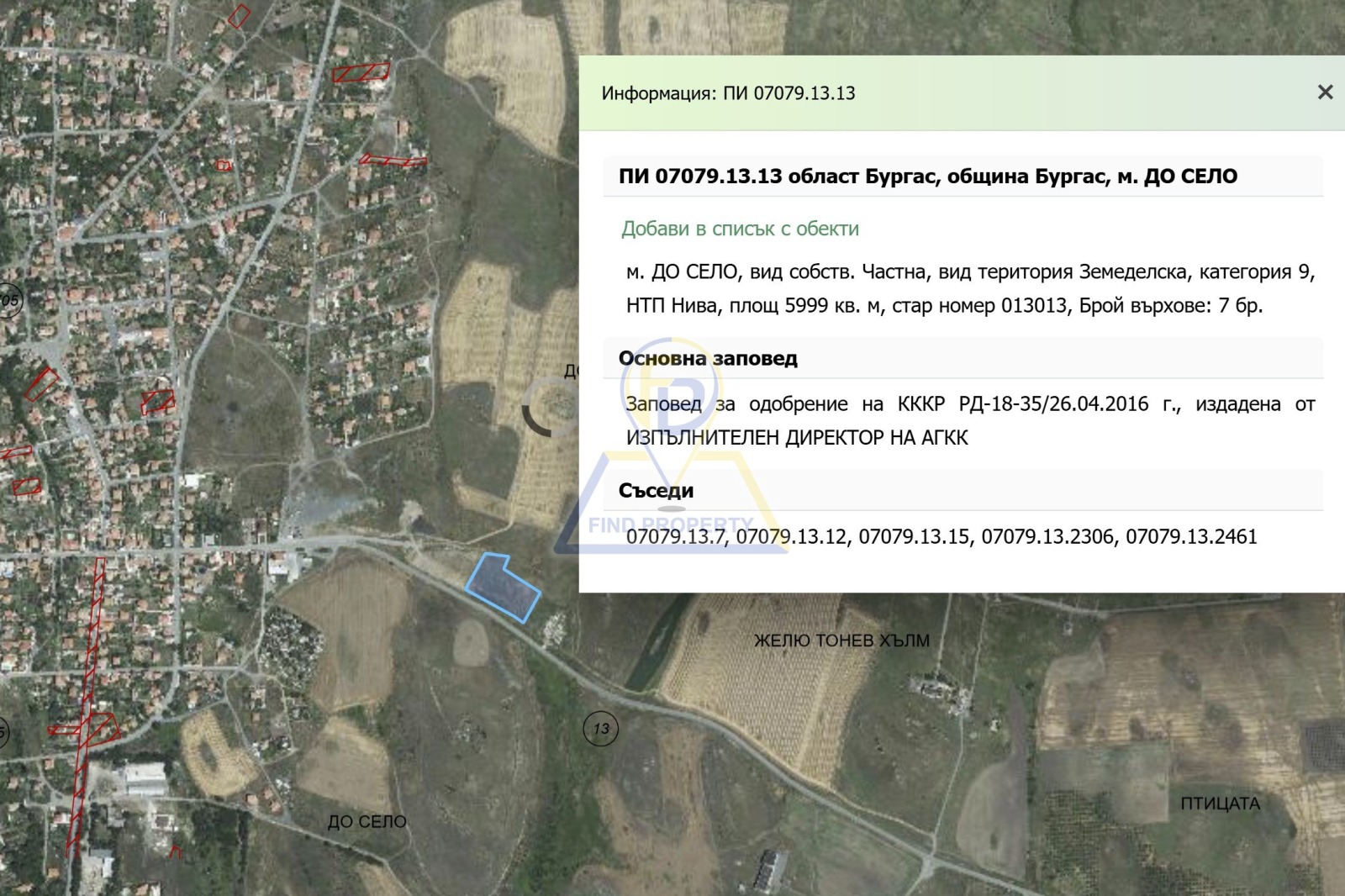Click the 'ЖЕЛЮ ТОНЕВ ХЪЛМ' map label
This screenshot has width=1345, height=896.
(x=841, y=640)
